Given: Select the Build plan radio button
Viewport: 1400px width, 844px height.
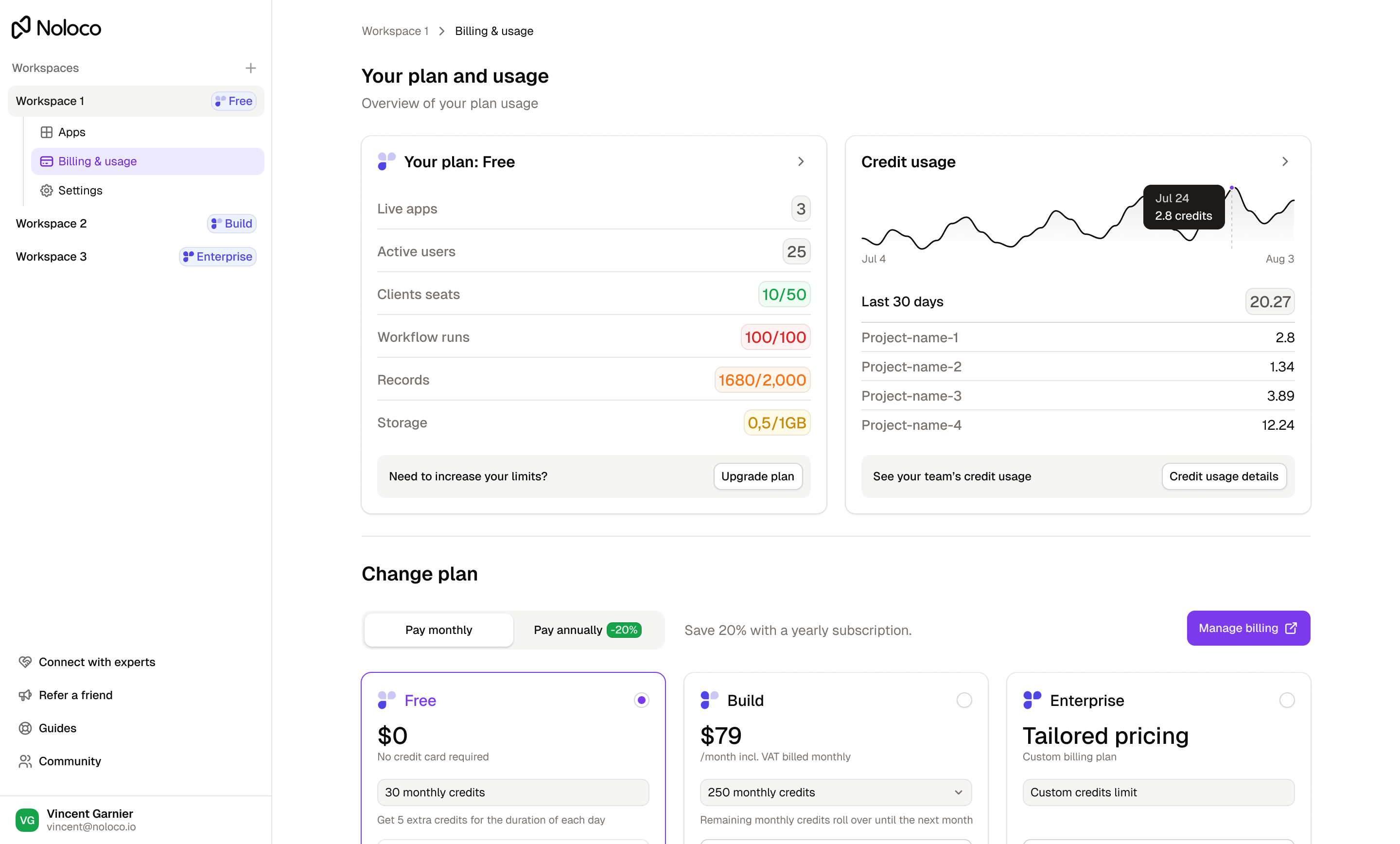Looking at the screenshot, I should [x=964, y=700].
